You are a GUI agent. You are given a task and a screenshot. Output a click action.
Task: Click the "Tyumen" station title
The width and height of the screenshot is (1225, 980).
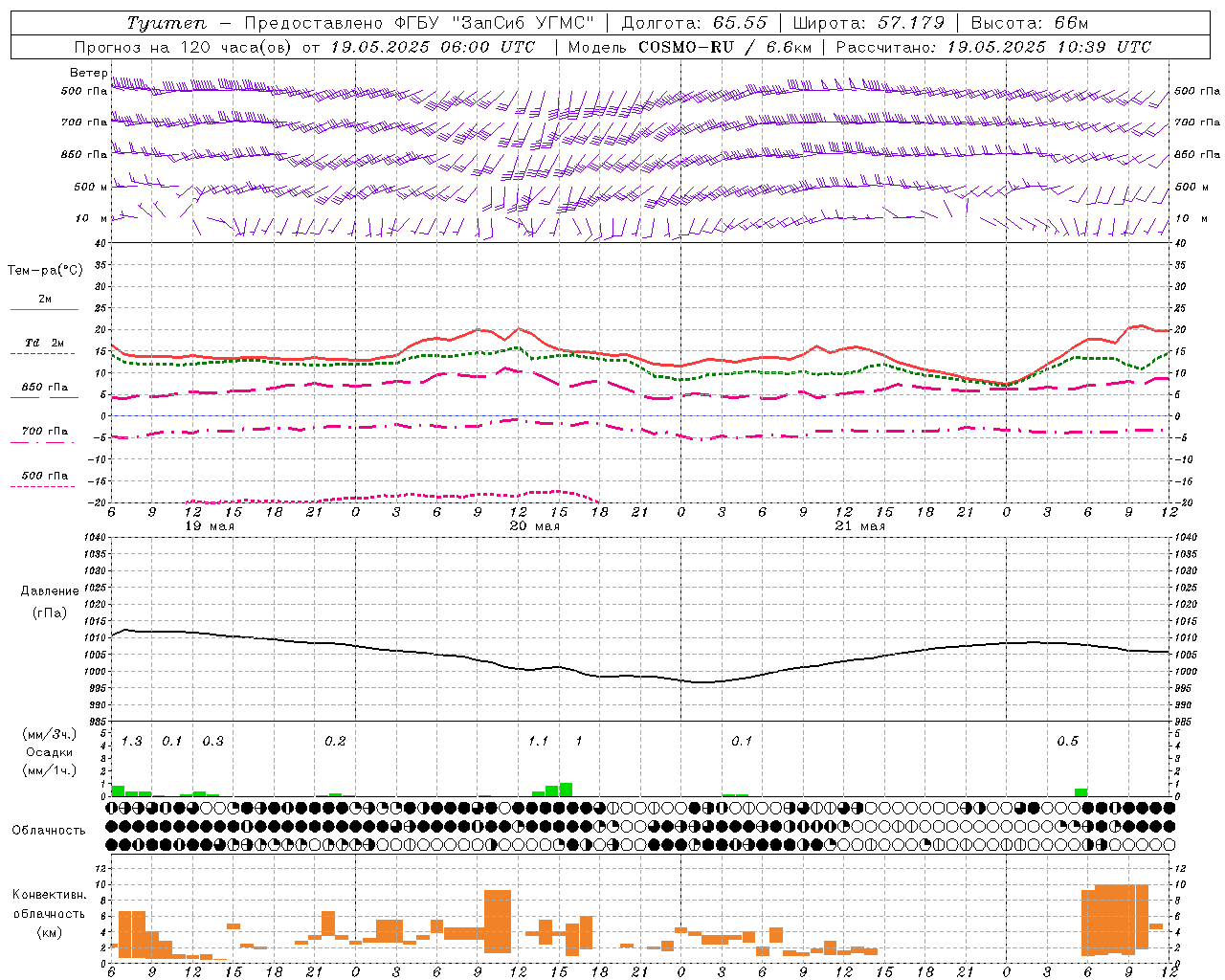click(167, 23)
